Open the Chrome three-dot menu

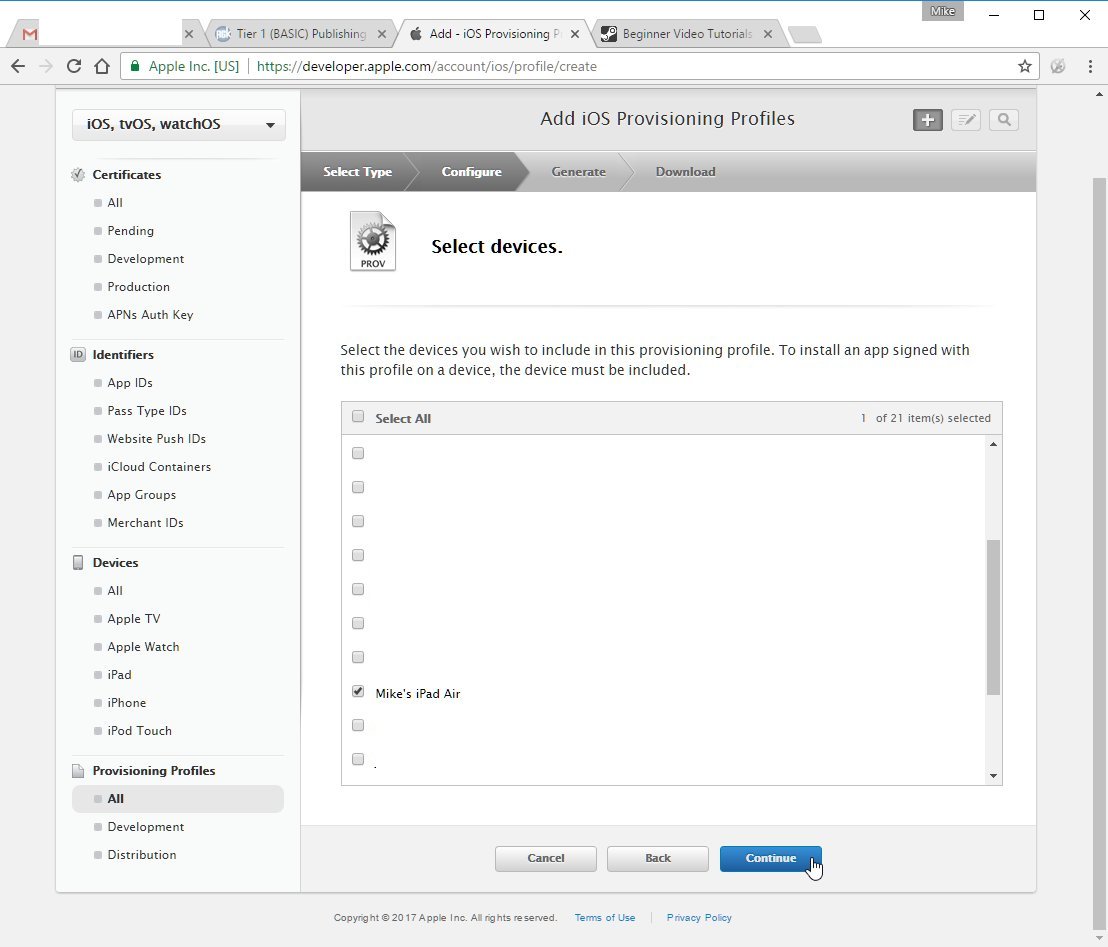tap(1090, 66)
